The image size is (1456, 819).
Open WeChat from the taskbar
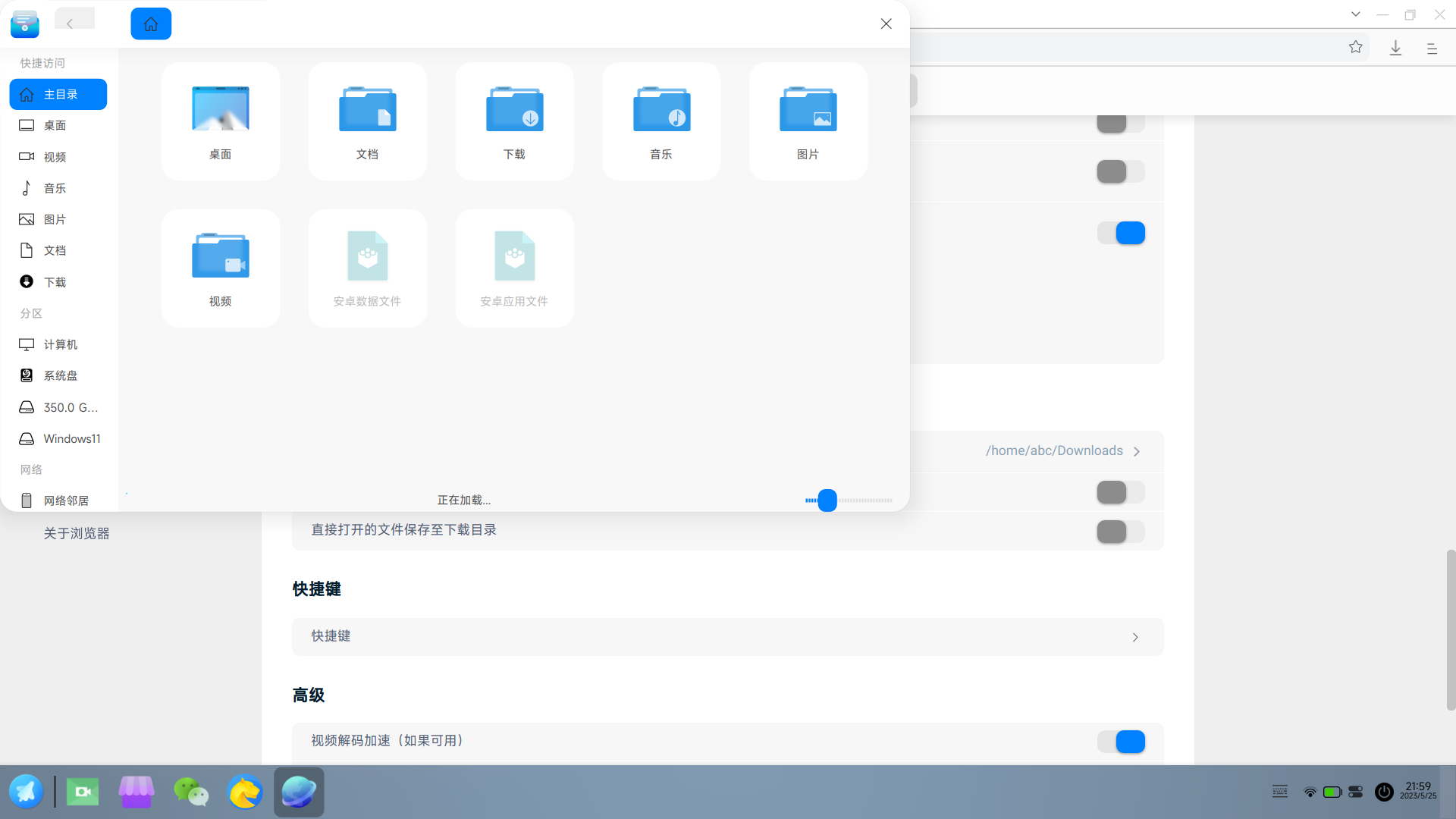coord(191,791)
